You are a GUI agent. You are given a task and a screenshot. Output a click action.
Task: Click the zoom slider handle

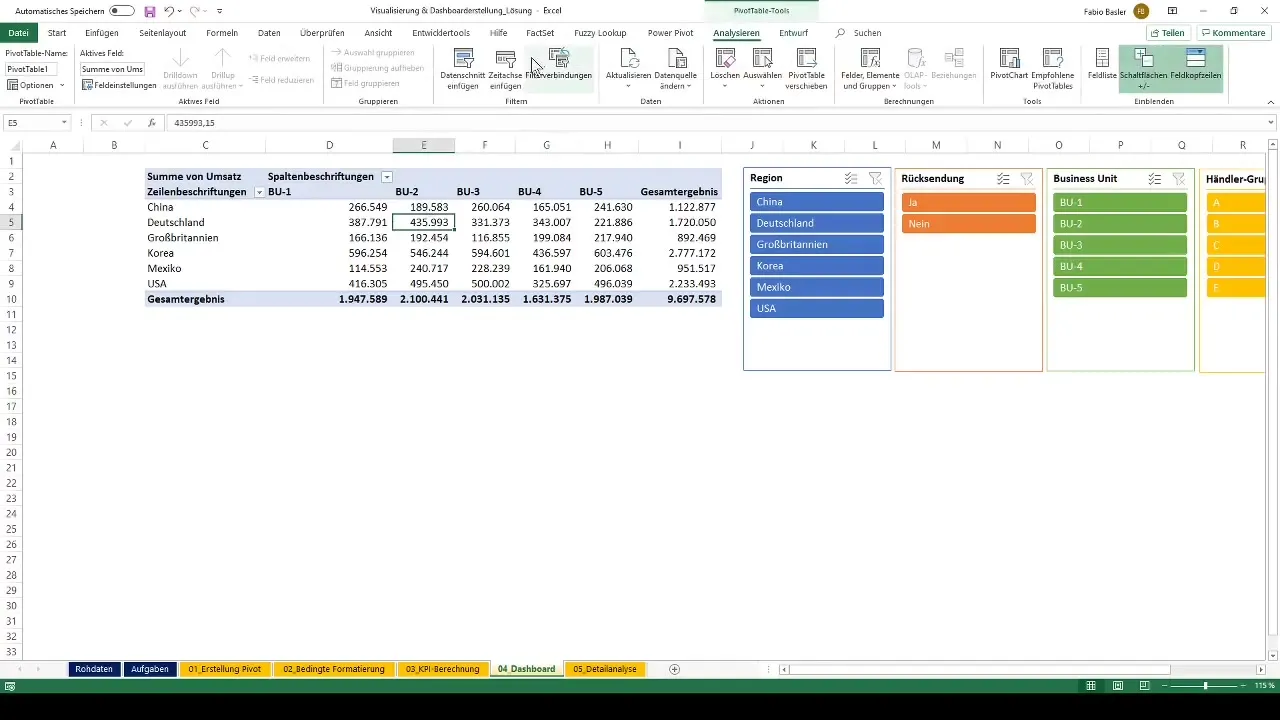[x=1205, y=686]
